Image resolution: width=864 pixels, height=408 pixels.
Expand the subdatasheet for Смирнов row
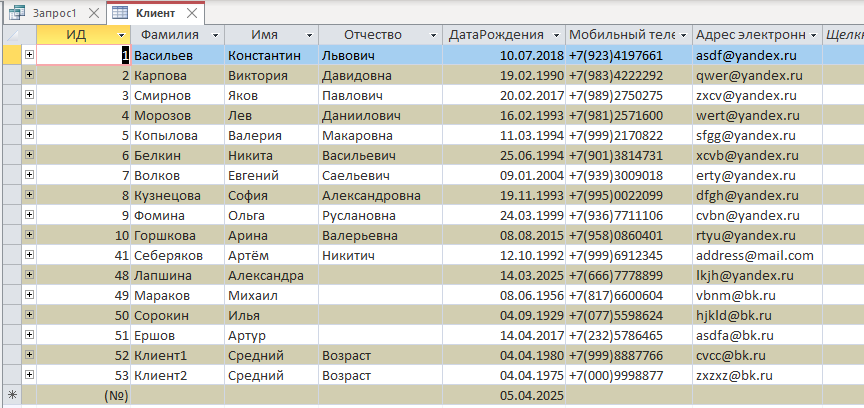(x=29, y=95)
